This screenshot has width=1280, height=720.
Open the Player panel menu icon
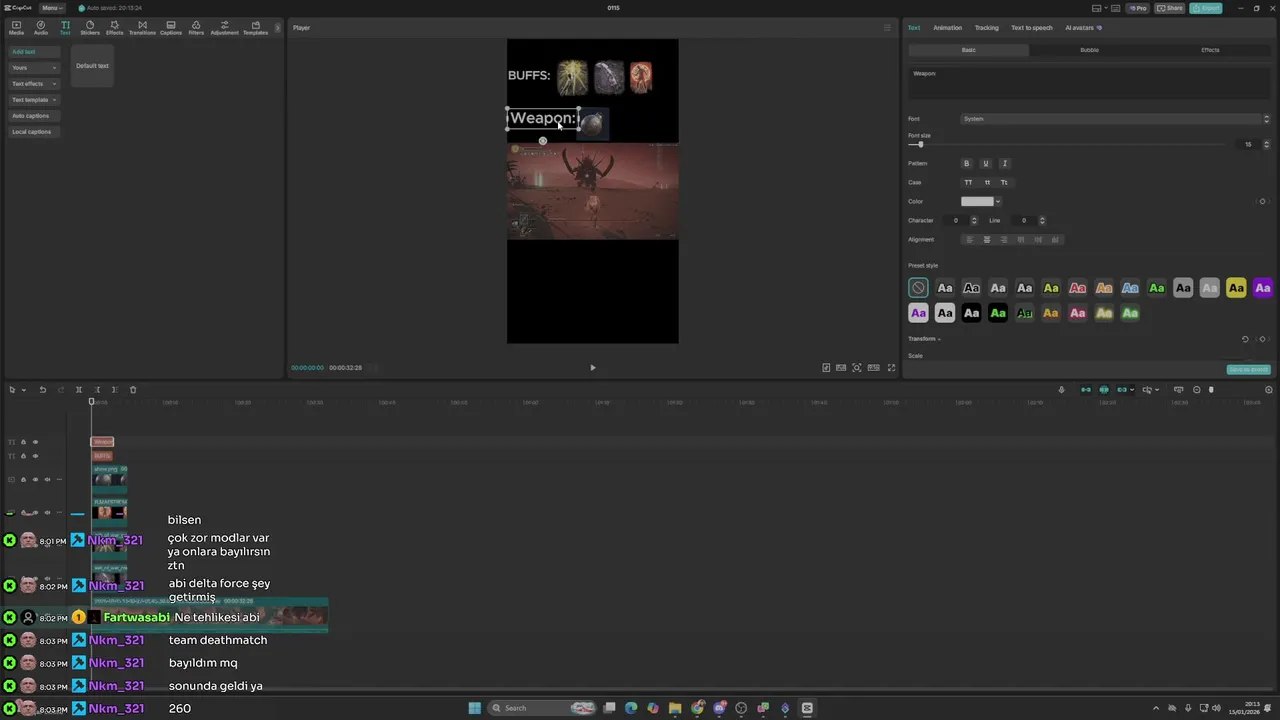[x=887, y=28]
